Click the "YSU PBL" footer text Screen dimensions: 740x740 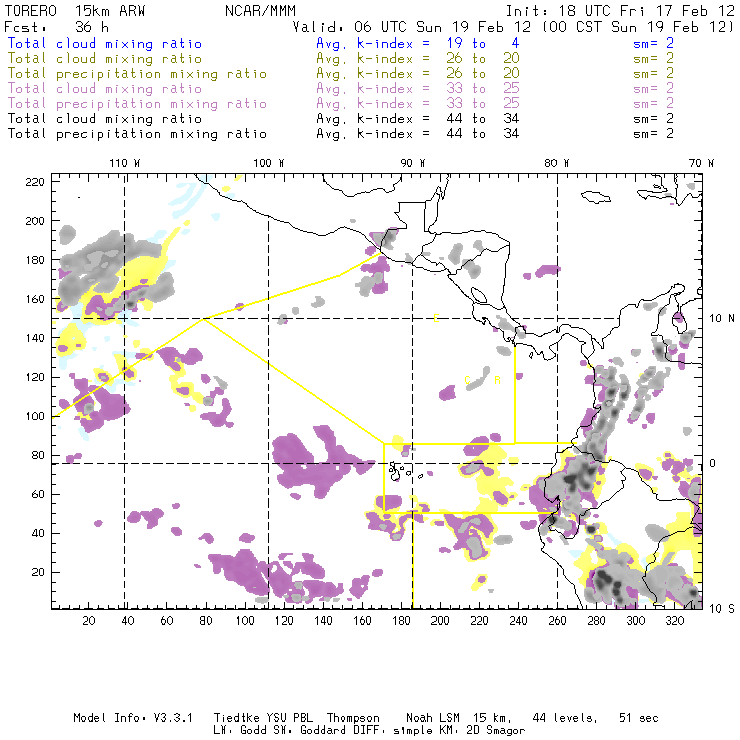coord(289,718)
